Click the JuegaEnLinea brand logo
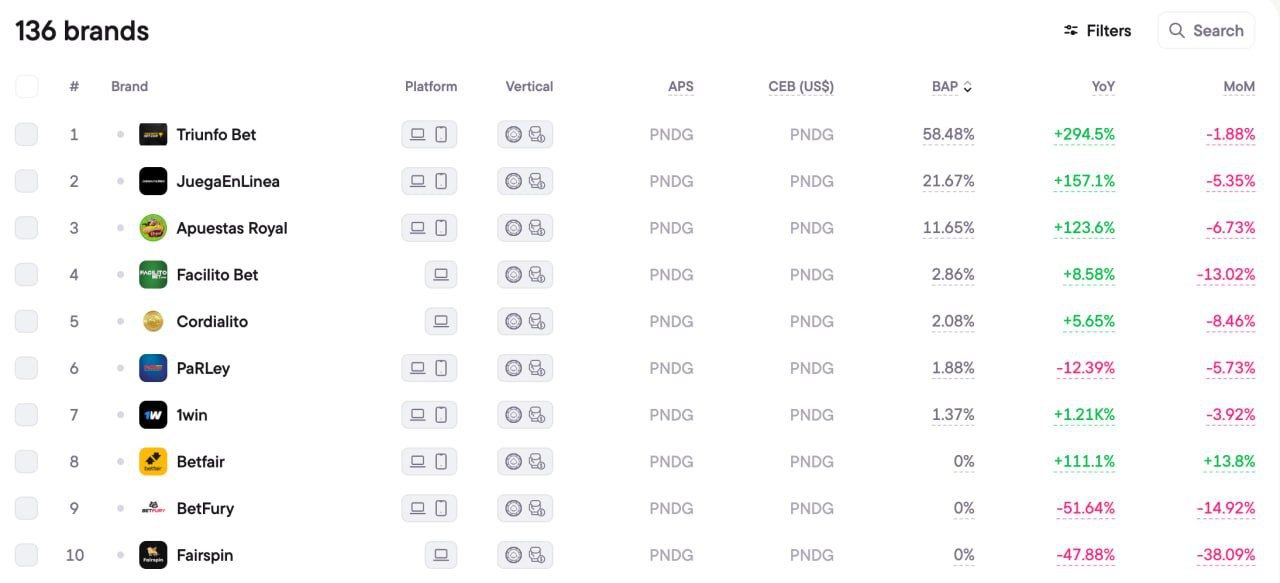Image resolution: width=1280 pixels, height=583 pixels. click(x=153, y=181)
